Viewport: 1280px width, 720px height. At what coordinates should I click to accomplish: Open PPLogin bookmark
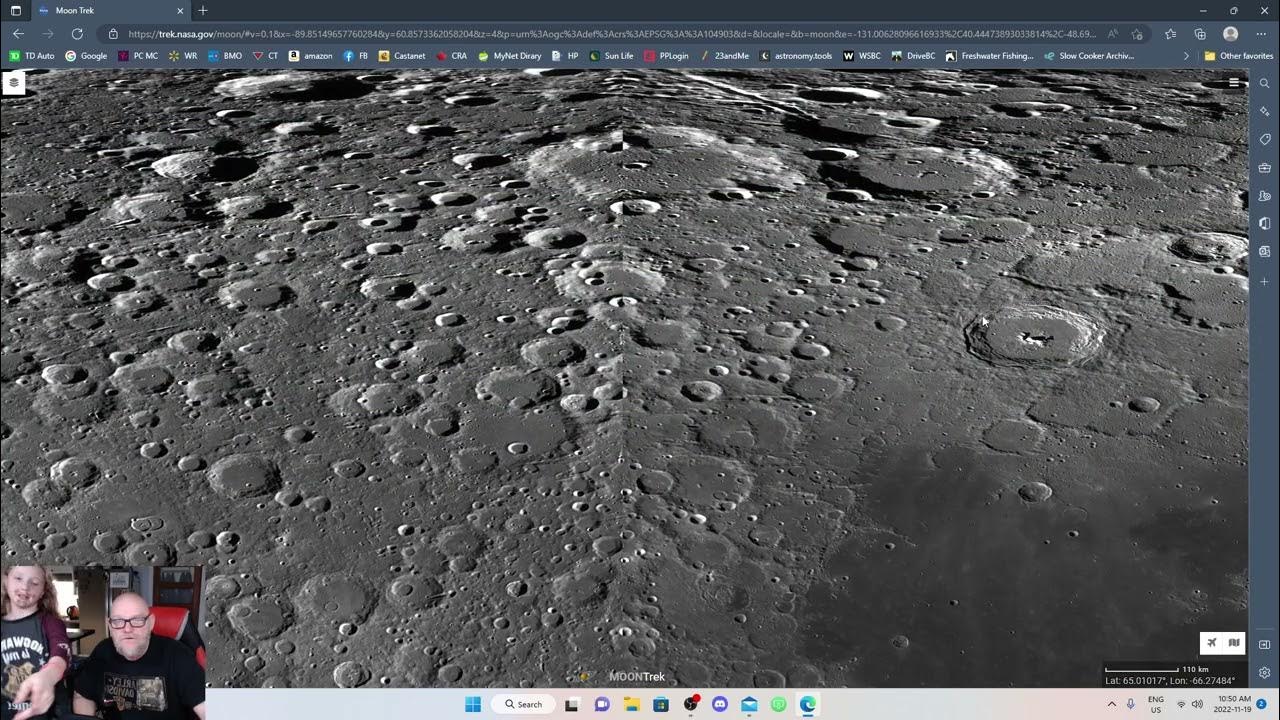click(x=667, y=56)
